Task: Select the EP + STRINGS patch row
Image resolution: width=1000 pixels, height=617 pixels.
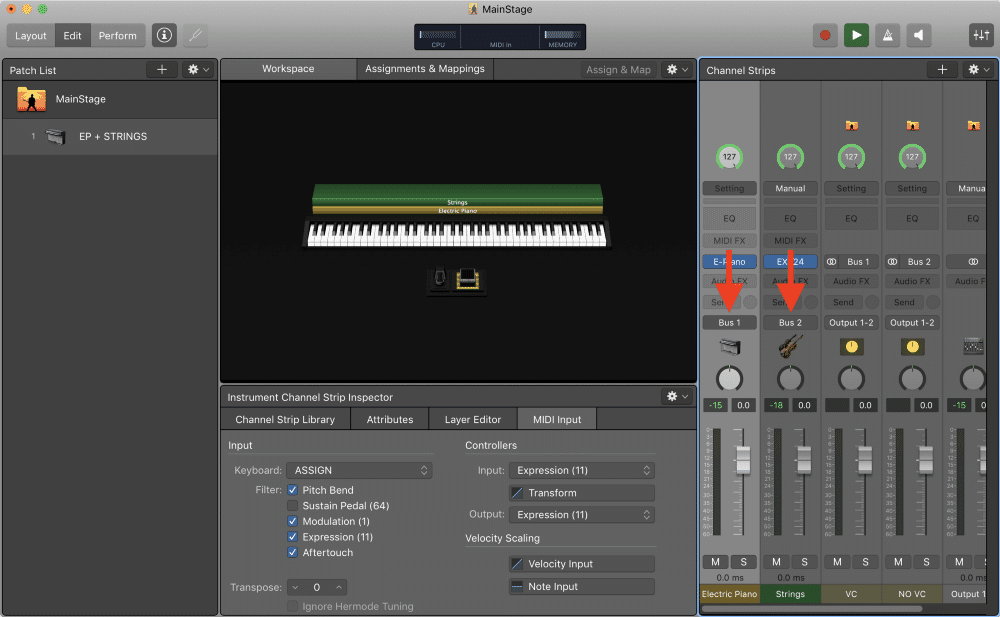Action: point(110,137)
